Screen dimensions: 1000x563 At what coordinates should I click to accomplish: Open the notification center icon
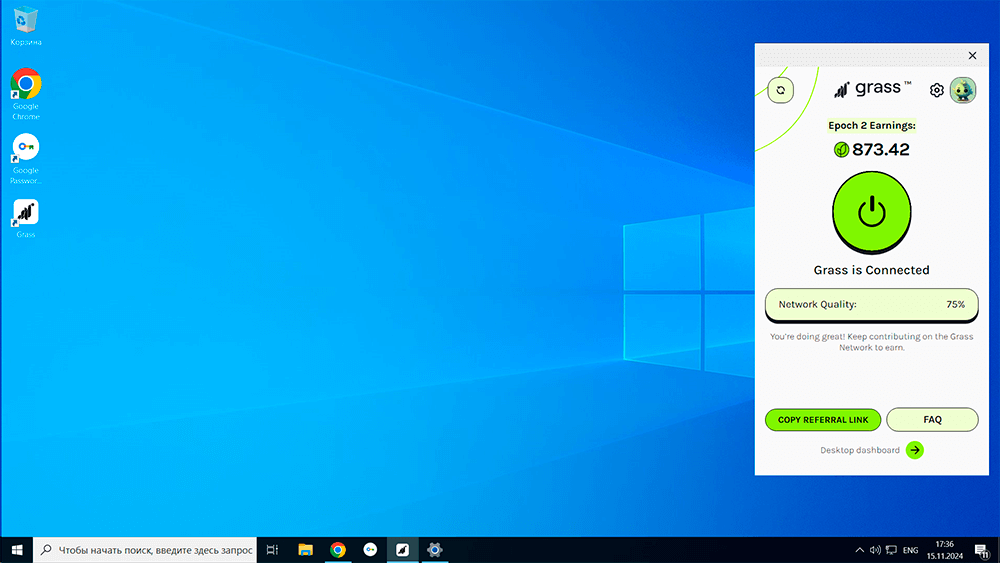tap(982, 550)
